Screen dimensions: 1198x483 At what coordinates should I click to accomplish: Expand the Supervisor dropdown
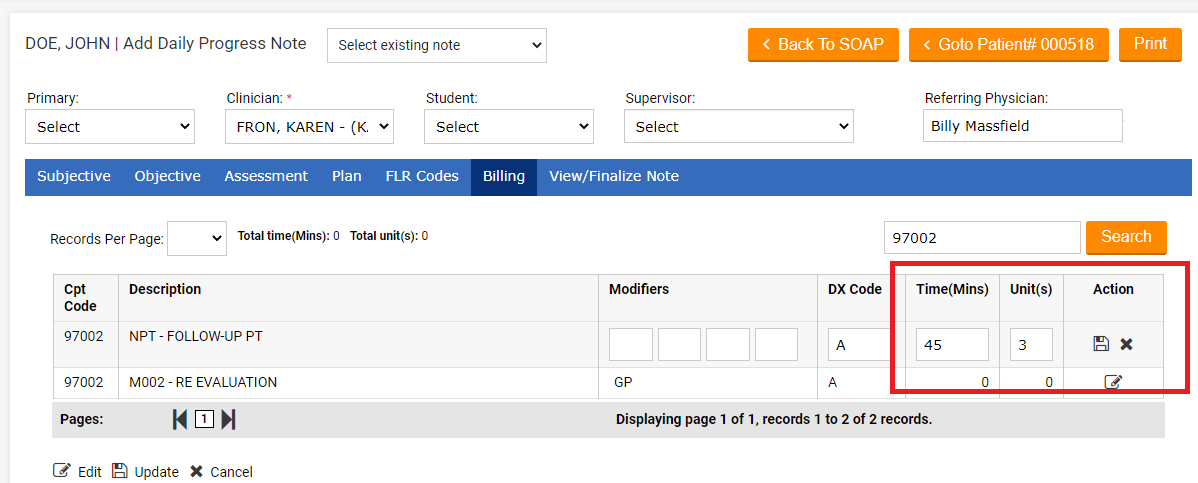(738, 127)
